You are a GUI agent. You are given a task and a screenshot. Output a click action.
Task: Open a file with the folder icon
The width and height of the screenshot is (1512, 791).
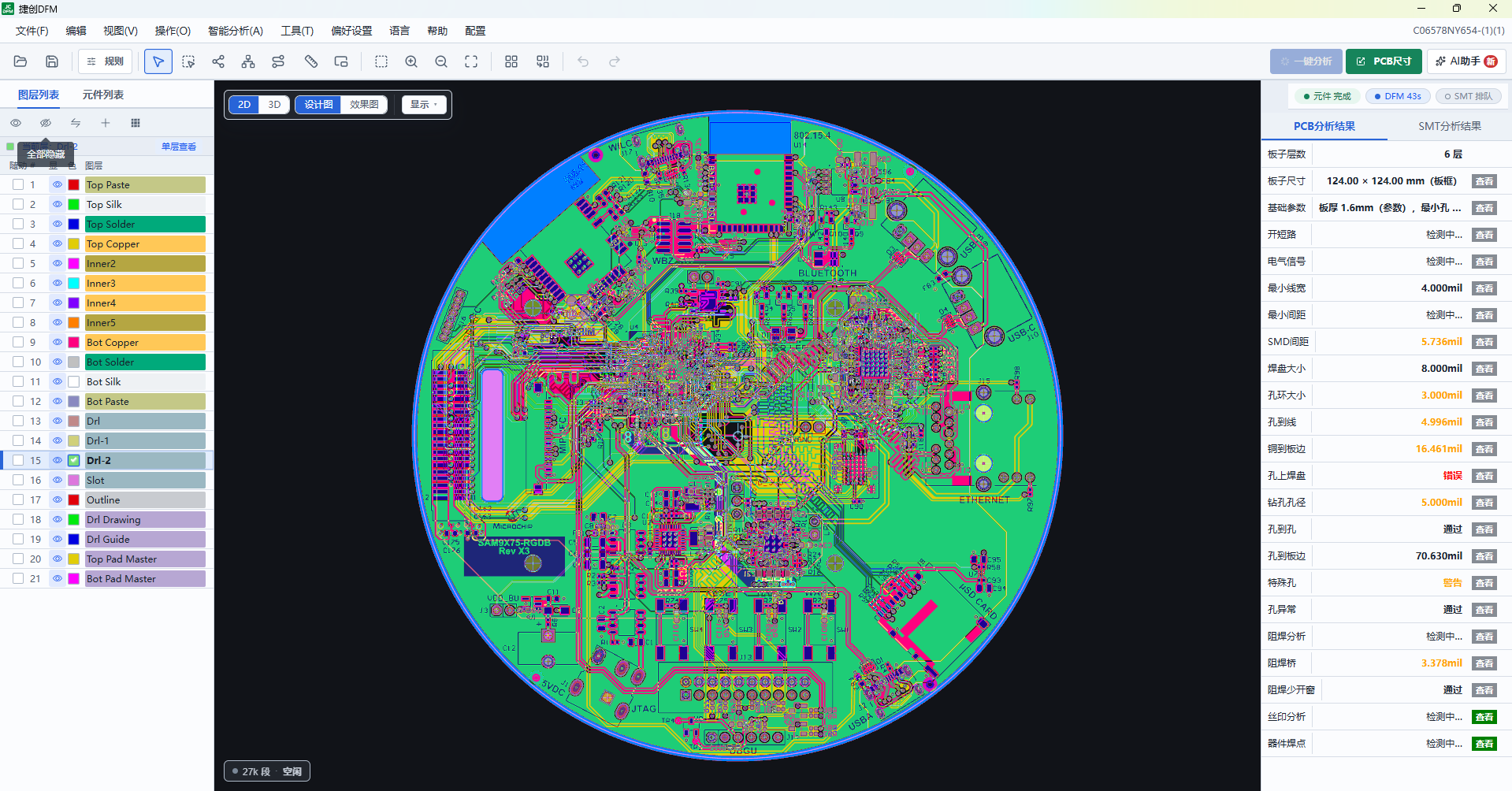click(20, 61)
